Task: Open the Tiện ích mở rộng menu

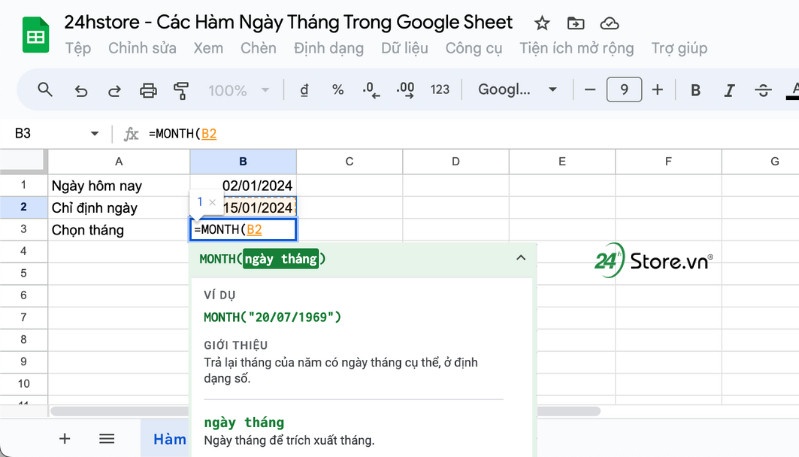Action: (576, 48)
